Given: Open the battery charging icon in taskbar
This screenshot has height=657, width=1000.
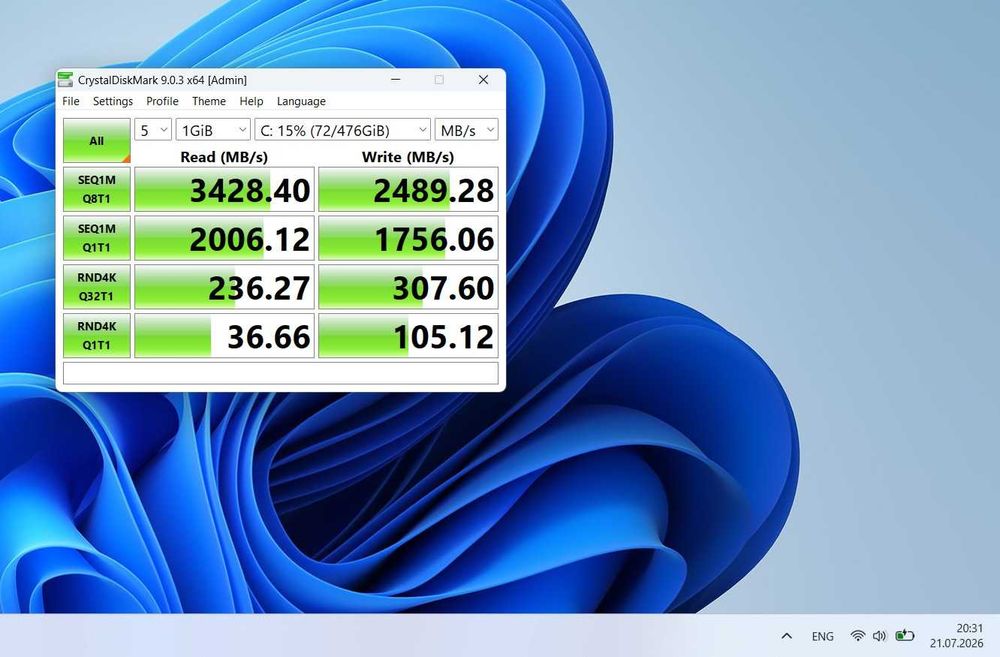Looking at the screenshot, I should point(904,635).
